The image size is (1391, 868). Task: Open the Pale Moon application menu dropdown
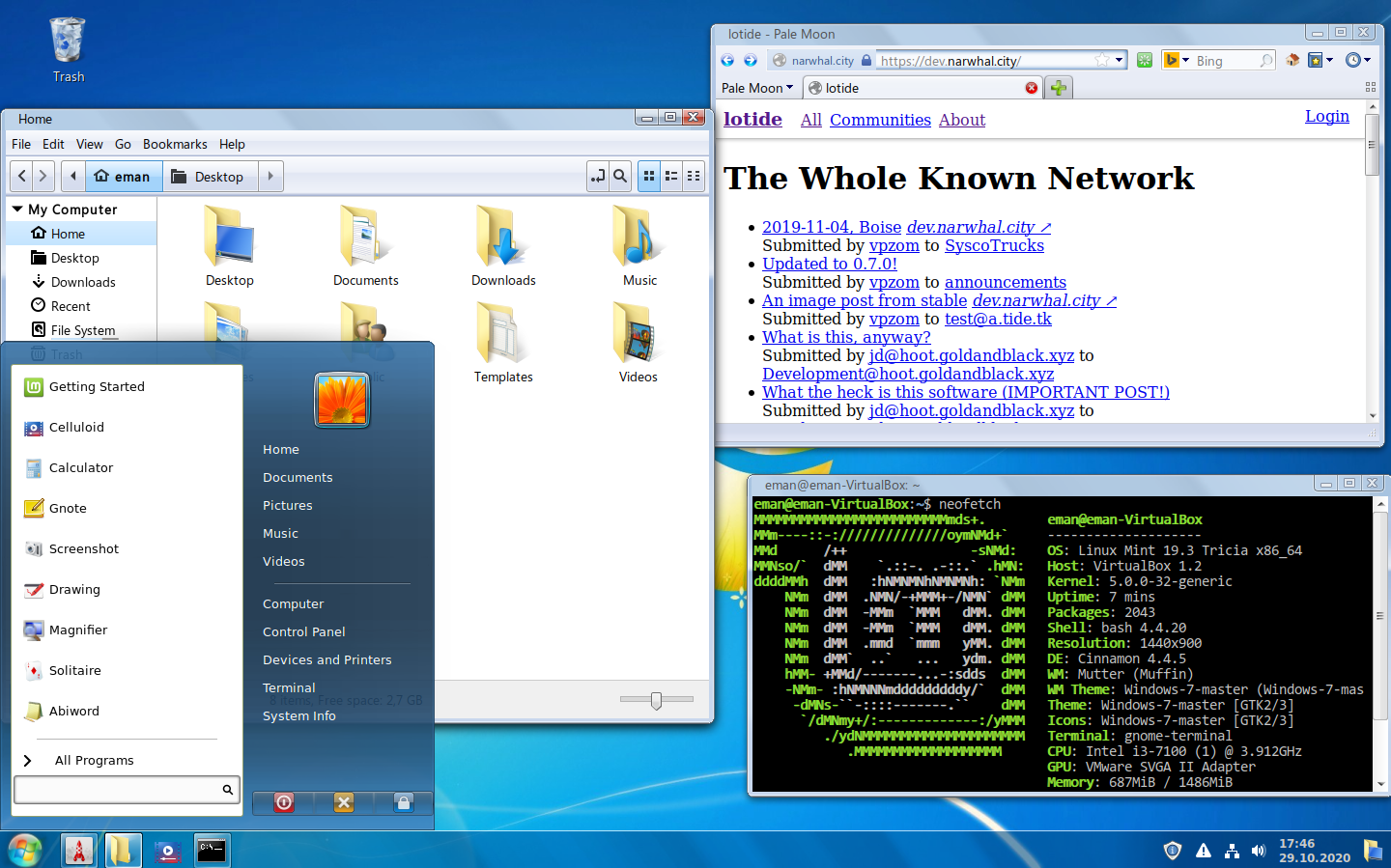(757, 88)
